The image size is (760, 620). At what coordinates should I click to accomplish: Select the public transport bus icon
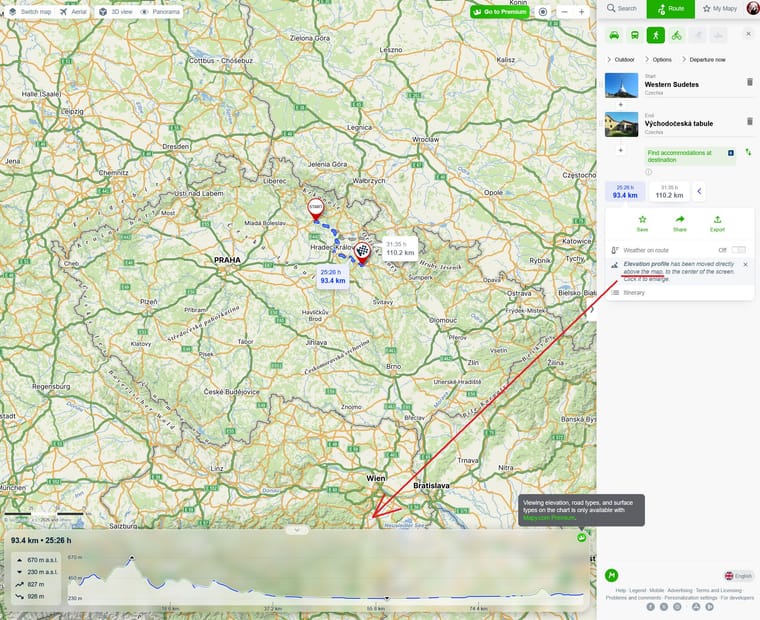tap(635, 35)
